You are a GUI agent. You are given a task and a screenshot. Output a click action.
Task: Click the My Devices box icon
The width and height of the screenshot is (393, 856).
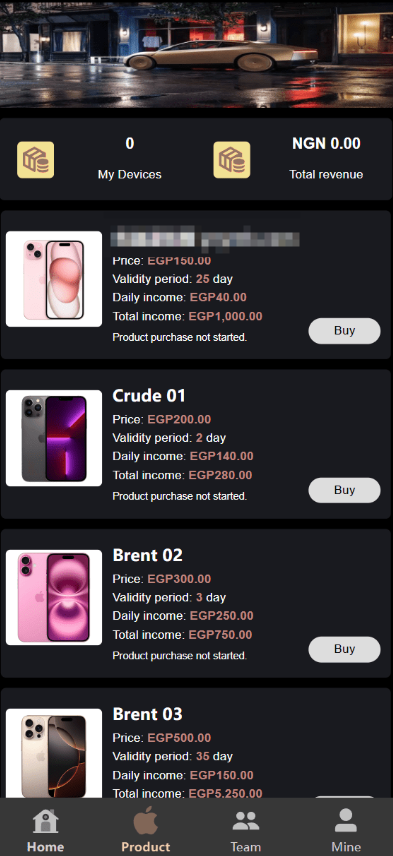(x=35, y=160)
